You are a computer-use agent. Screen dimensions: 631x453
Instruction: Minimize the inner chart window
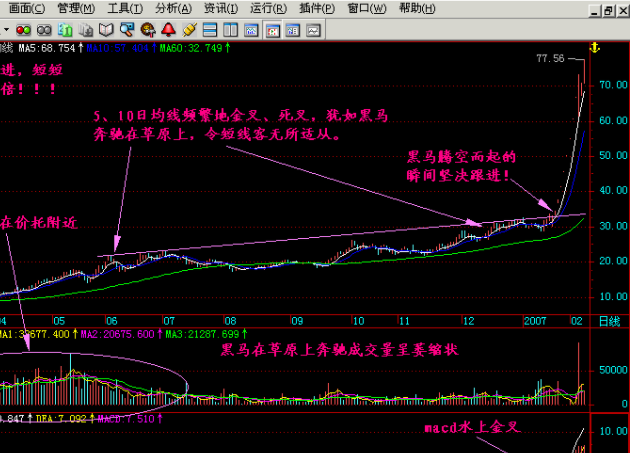pos(595,11)
